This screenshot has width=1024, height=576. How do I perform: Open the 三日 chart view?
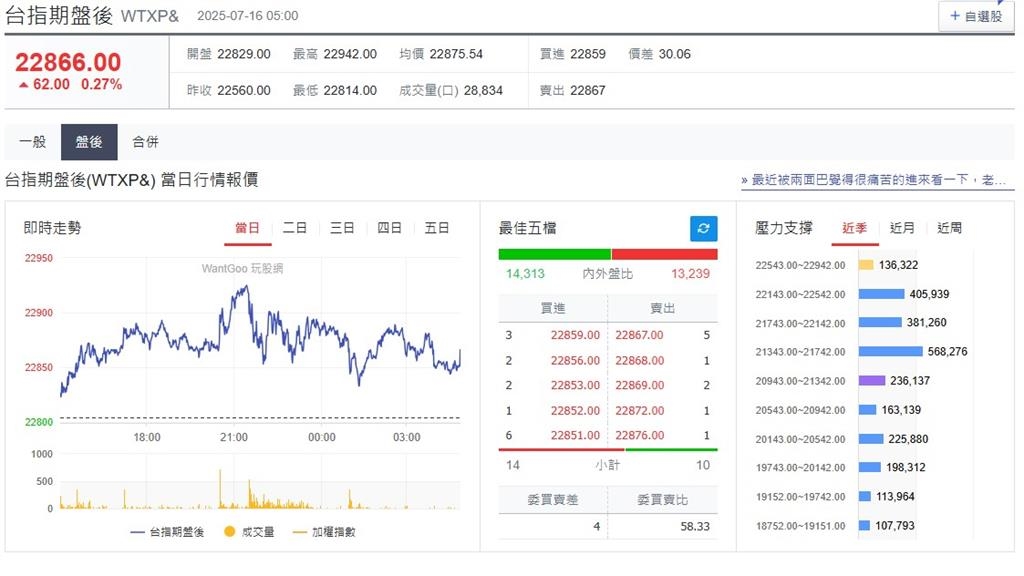(x=342, y=227)
